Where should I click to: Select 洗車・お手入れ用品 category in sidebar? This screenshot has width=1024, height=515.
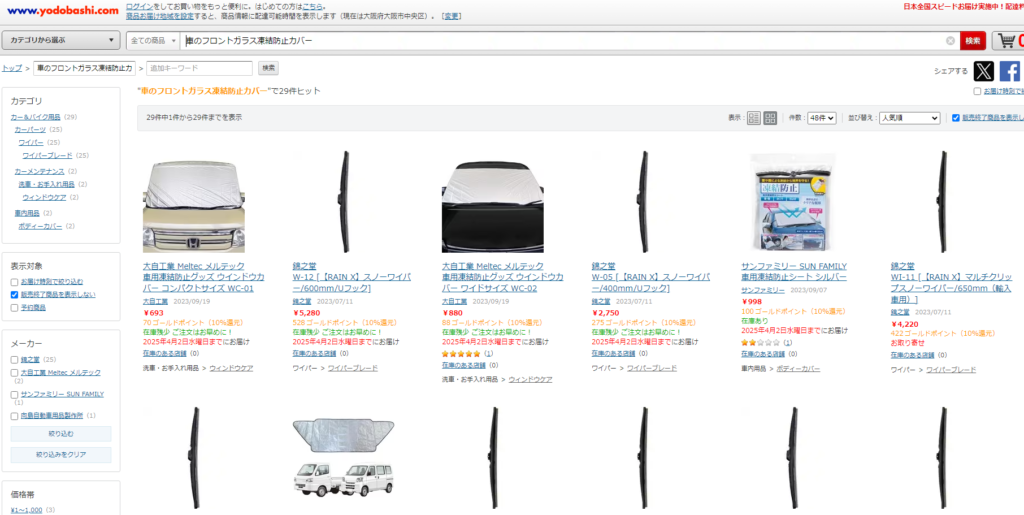tap(46, 184)
